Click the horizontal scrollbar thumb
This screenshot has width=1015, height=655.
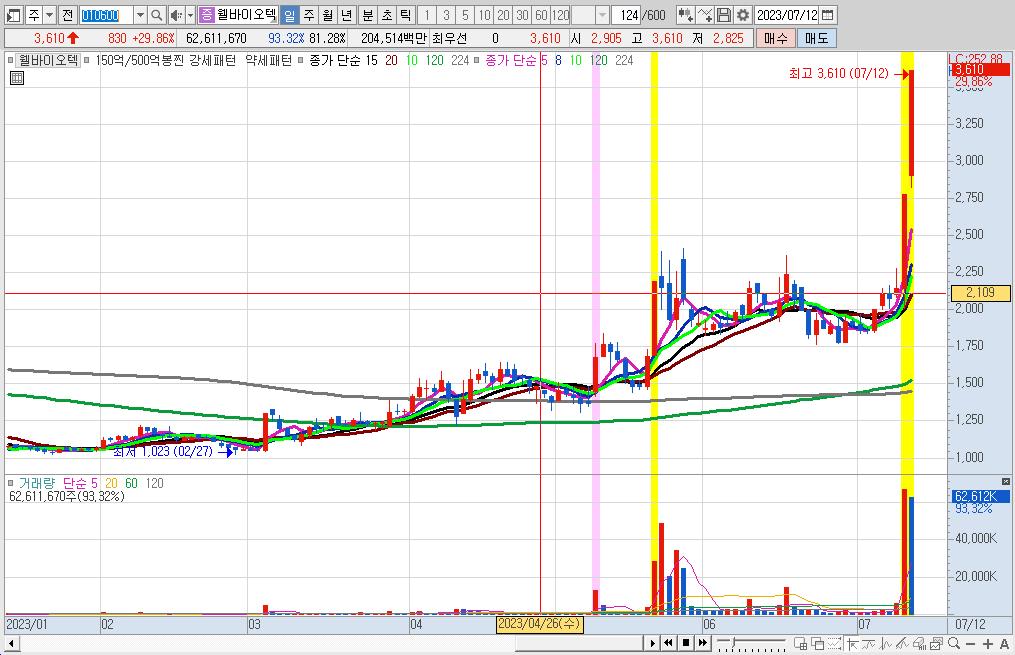579,643
